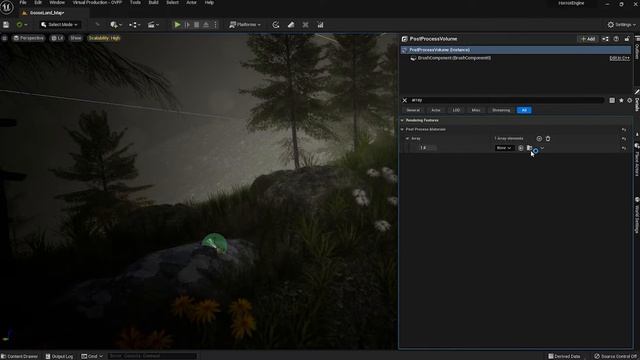Click the Blueprint hierarchy icon next to Add
This screenshot has height=360, width=640.
coord(605,39)
